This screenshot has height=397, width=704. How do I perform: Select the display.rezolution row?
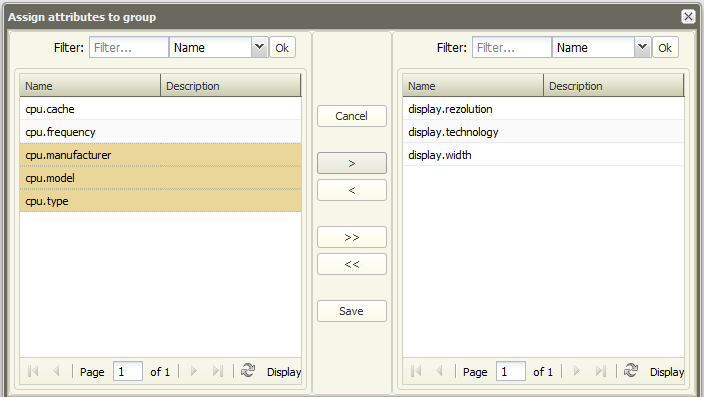coord(543,109)
